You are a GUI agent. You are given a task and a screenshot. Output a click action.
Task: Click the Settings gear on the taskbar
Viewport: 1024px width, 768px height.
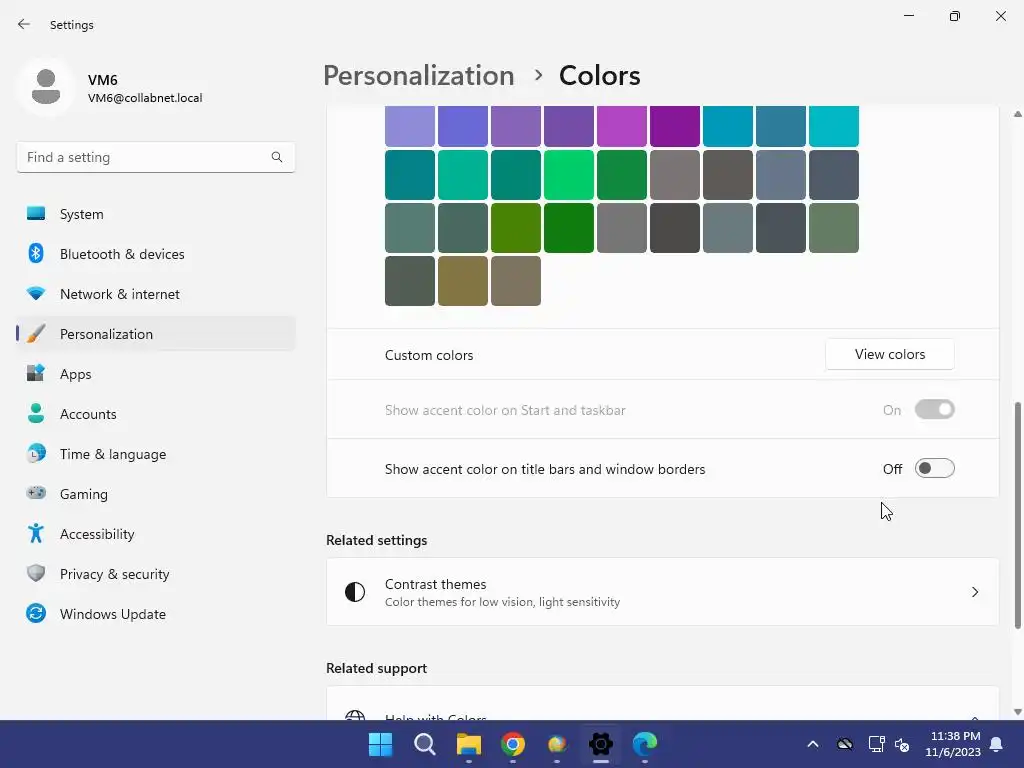coord(601,744)
